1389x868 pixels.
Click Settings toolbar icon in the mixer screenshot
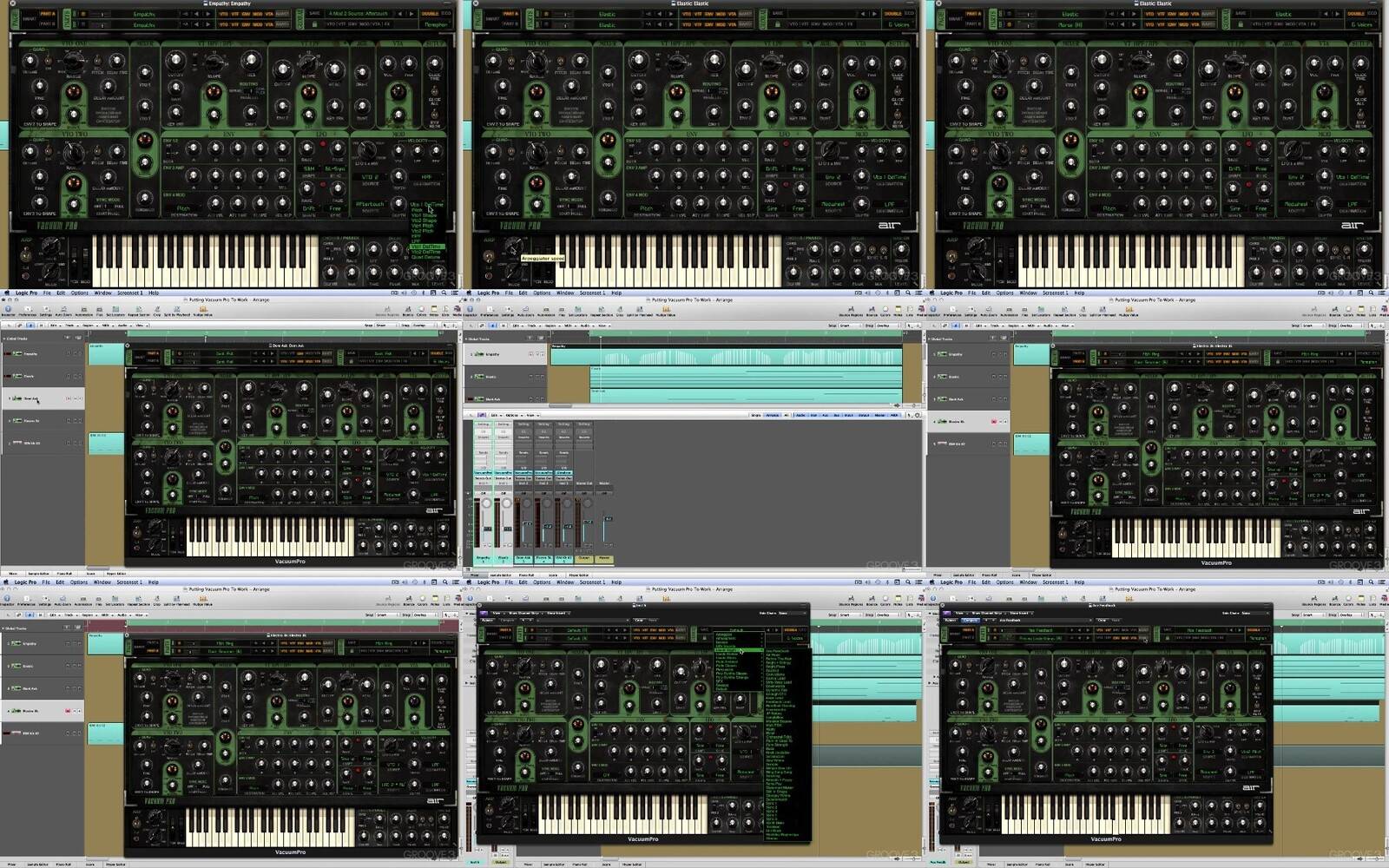[x=508, y=311]
